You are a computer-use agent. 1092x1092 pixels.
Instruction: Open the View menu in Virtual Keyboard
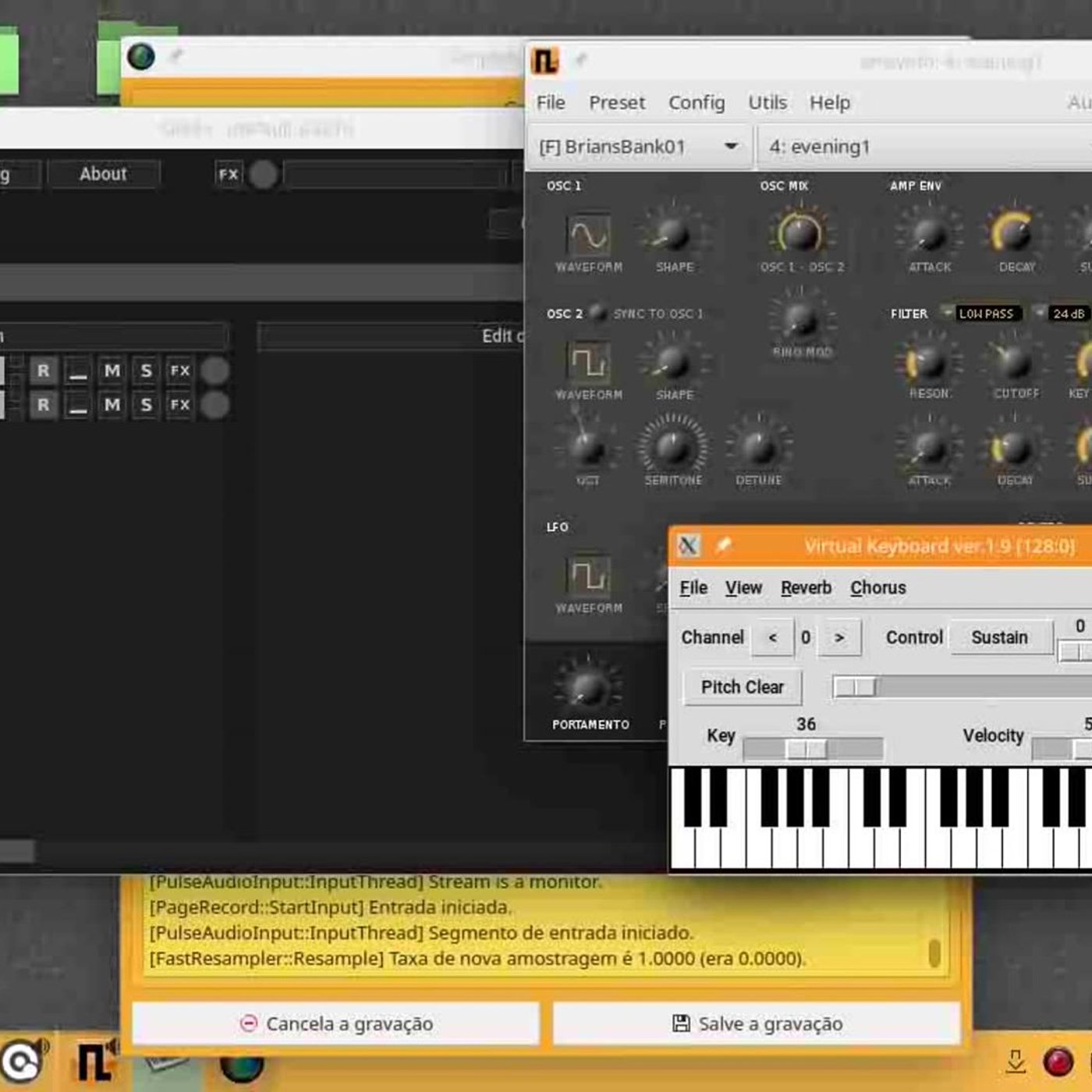click(x=743, y=587)
